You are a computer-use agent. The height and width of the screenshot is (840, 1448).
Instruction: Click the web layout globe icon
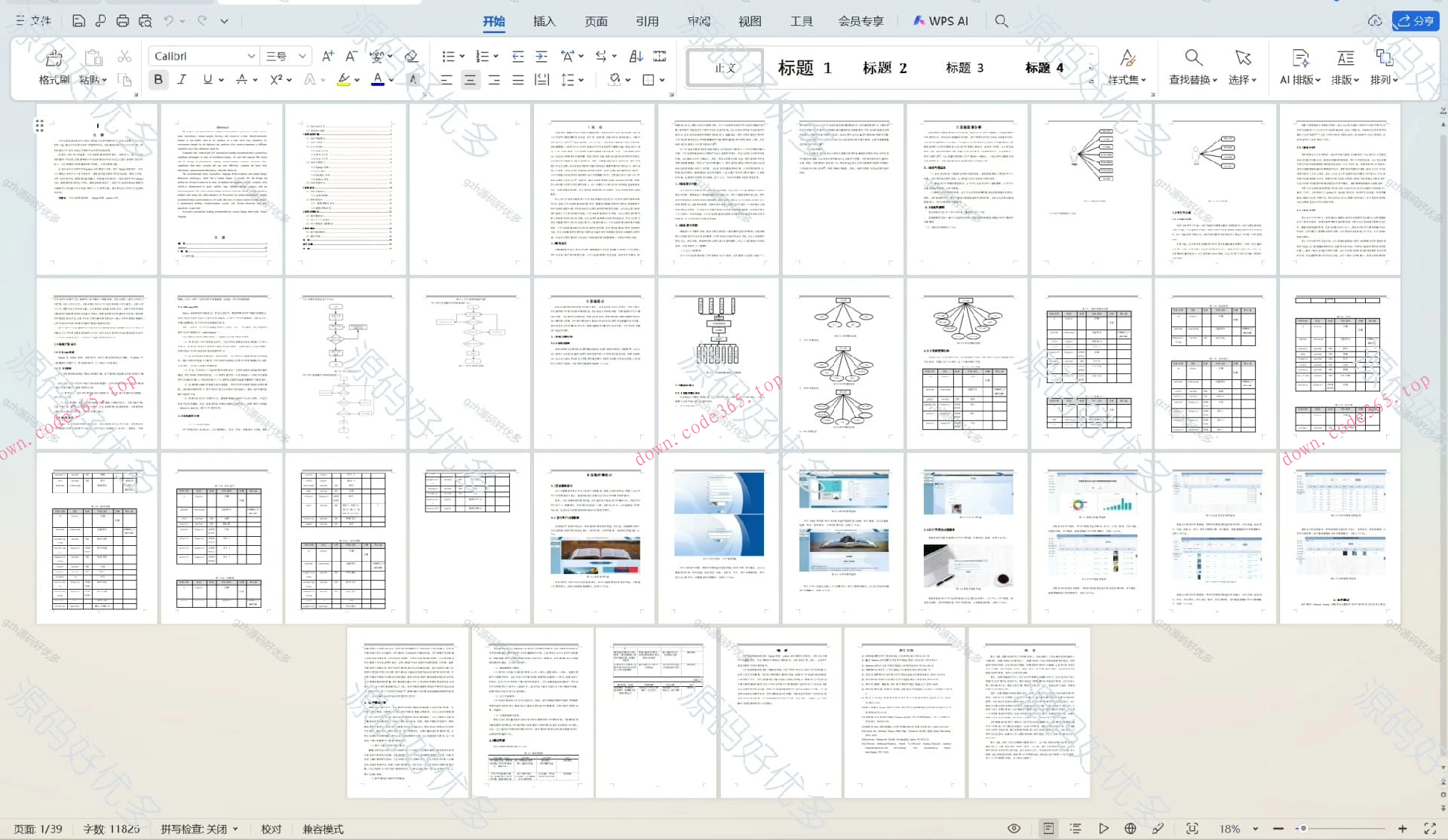coord(1130,828)
